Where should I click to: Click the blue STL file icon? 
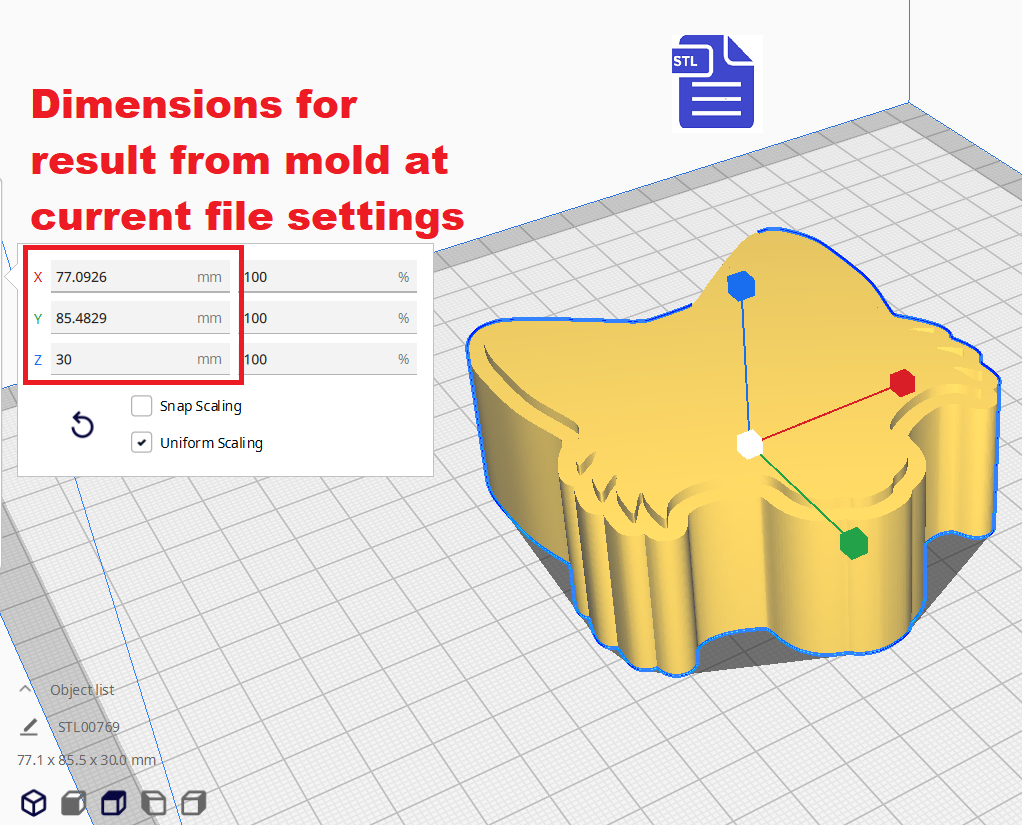coord(714,82)
